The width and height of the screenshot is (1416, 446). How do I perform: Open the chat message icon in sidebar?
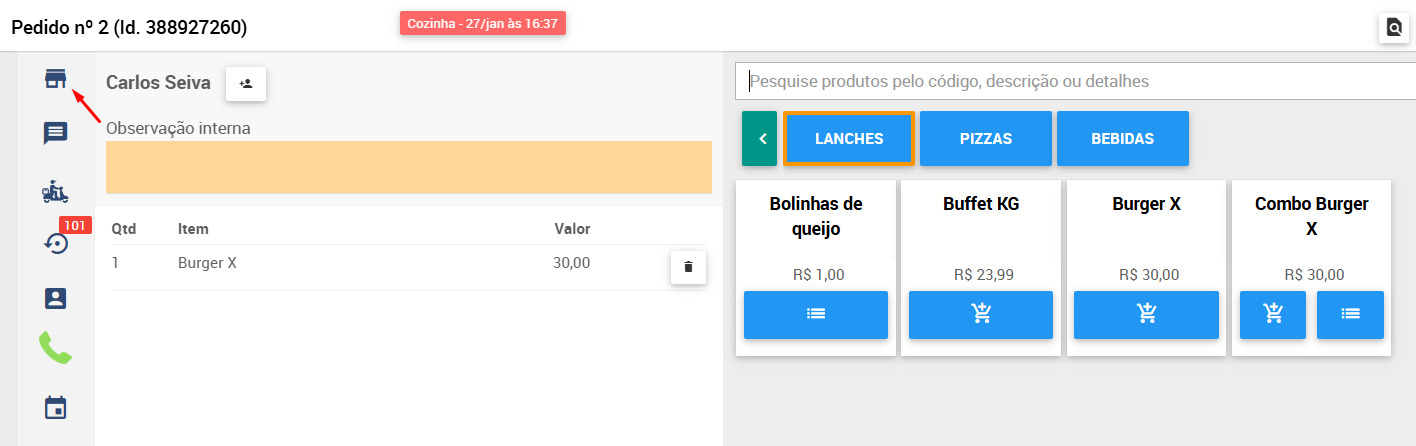56,133
